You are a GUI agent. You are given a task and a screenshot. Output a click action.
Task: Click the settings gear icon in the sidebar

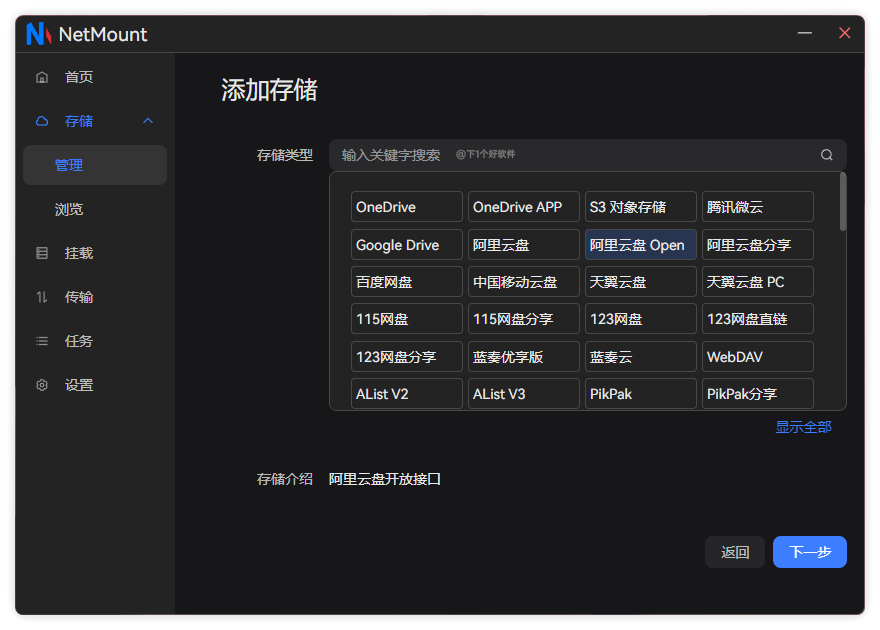(x=42, y=385)
